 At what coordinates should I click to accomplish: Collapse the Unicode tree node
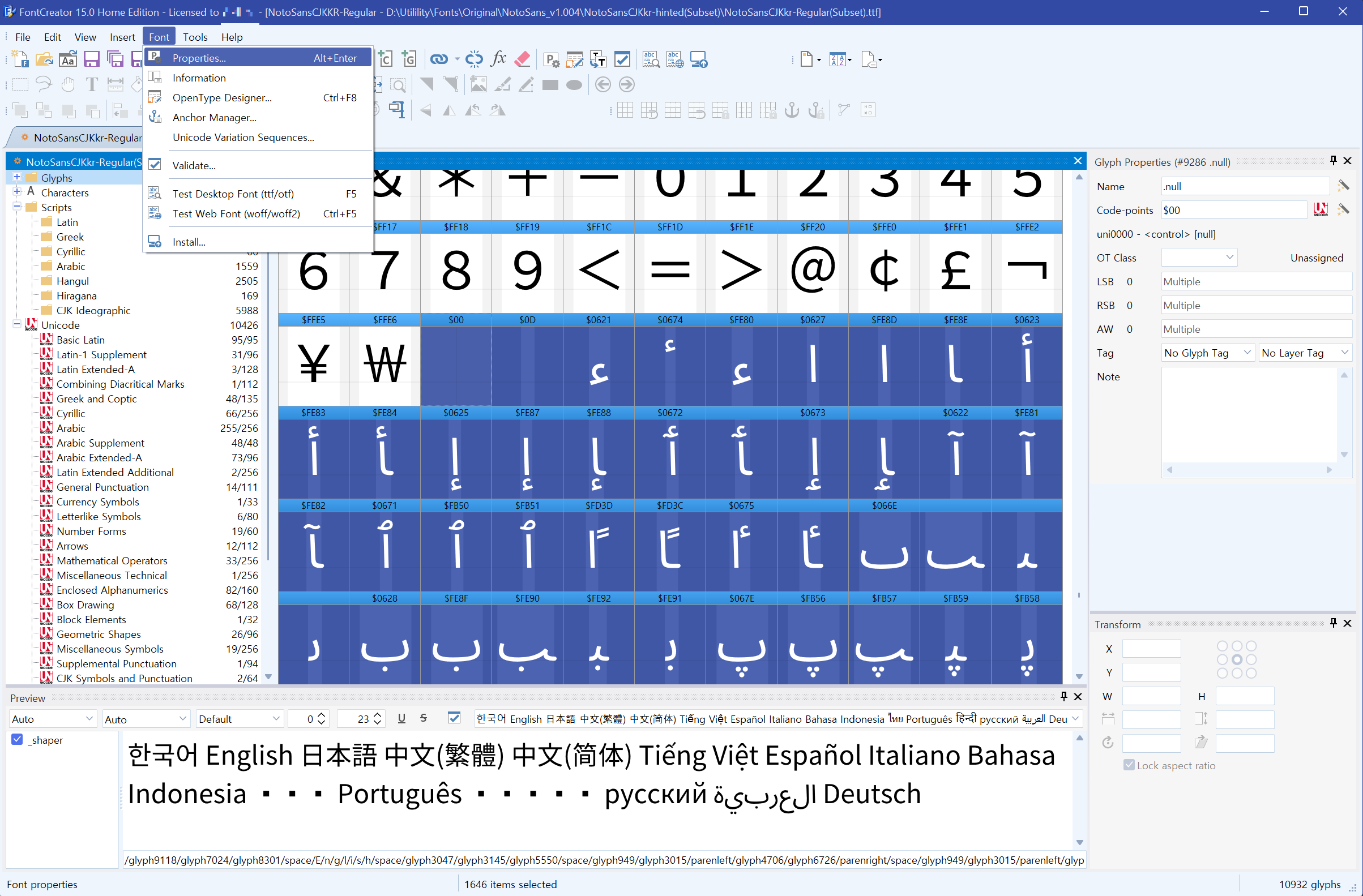16,325
